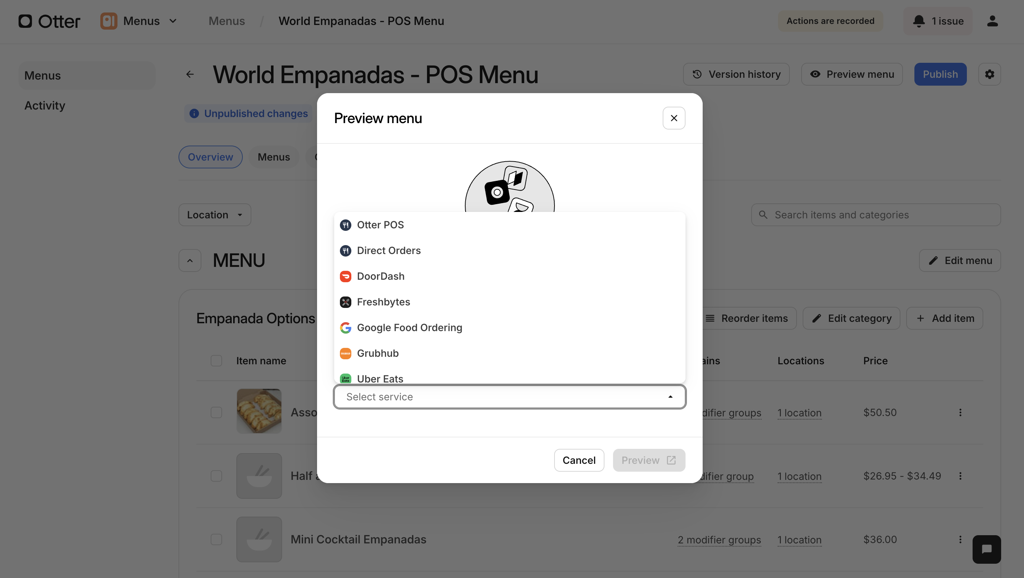Select DoorDash from the service list

[x=509, y=276]
